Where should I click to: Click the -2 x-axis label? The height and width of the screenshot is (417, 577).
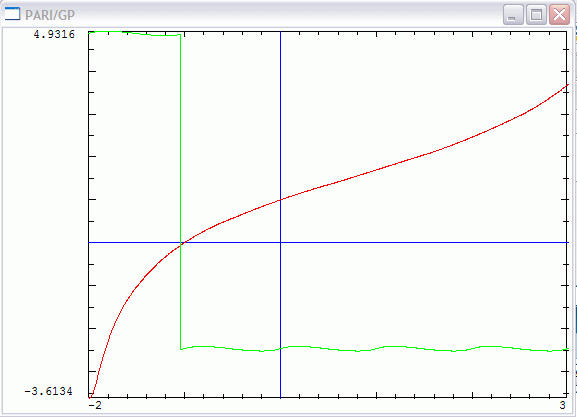(95, 405)
